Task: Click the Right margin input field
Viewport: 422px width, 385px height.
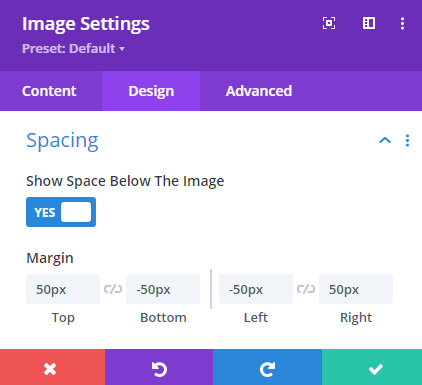Action: click(x=356, y=289)
